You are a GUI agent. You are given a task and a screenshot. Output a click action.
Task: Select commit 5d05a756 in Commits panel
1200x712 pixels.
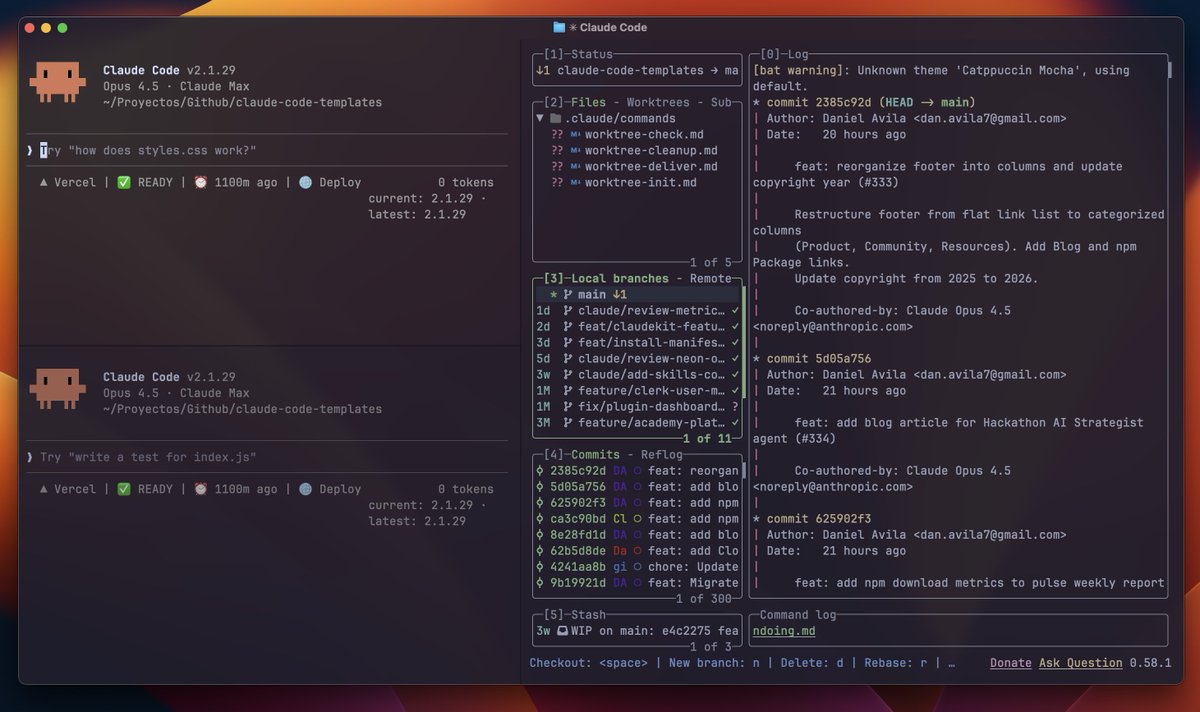coord(637,486)
